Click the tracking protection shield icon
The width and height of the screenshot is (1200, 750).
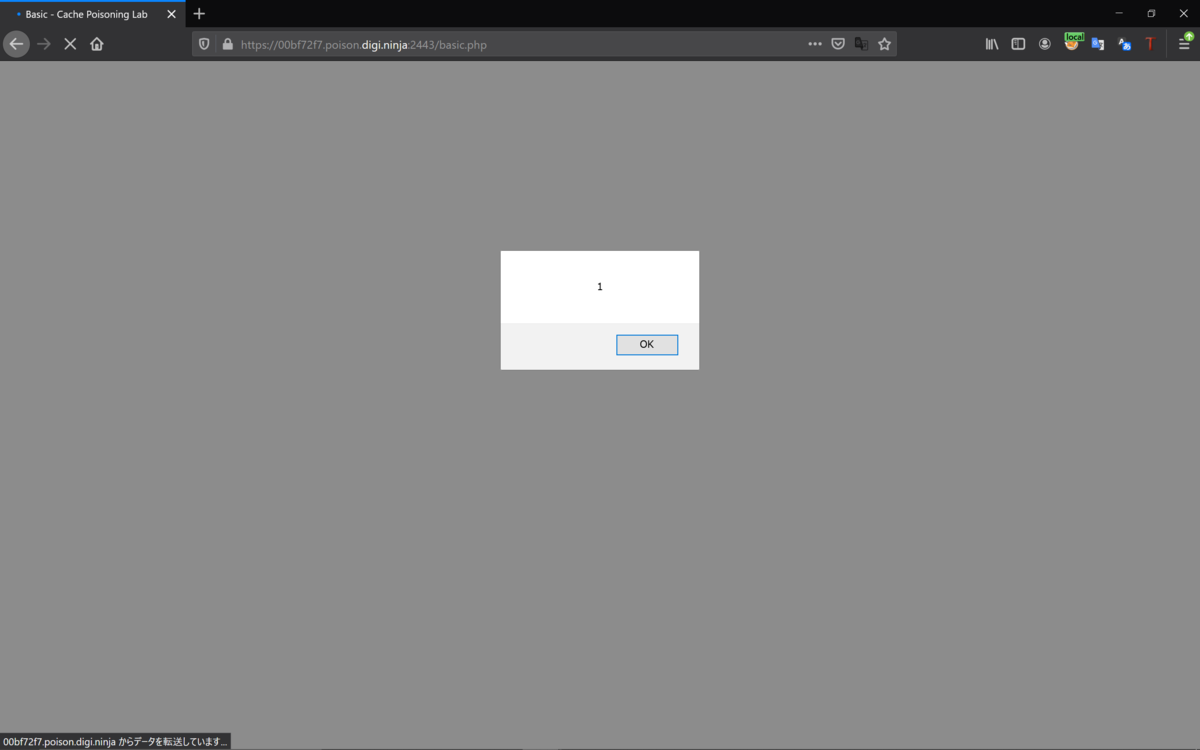204,43
